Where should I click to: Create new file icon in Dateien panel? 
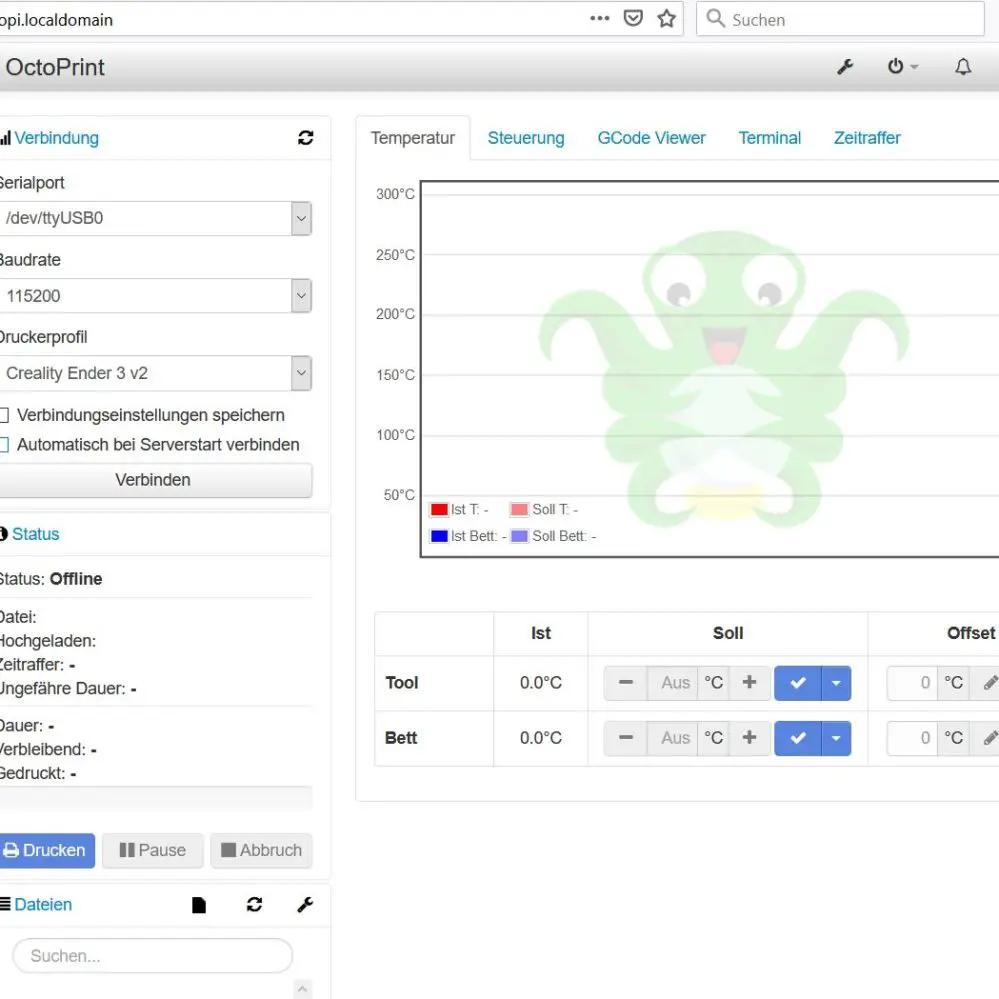click(x=199, y=905)
